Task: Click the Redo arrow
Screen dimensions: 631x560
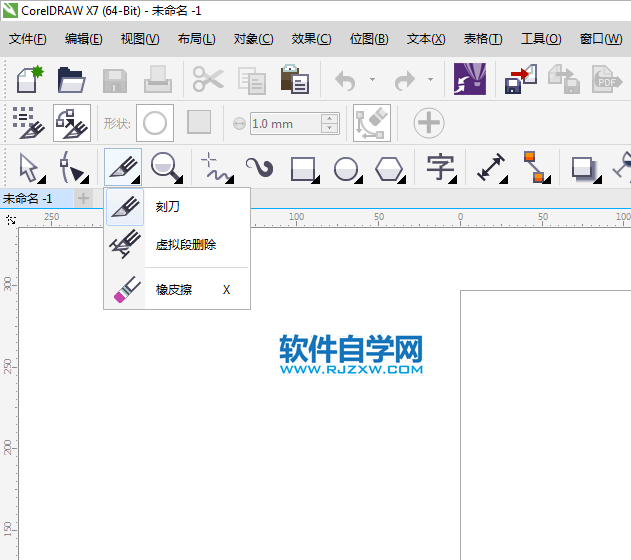Action: tap(404, 80)
